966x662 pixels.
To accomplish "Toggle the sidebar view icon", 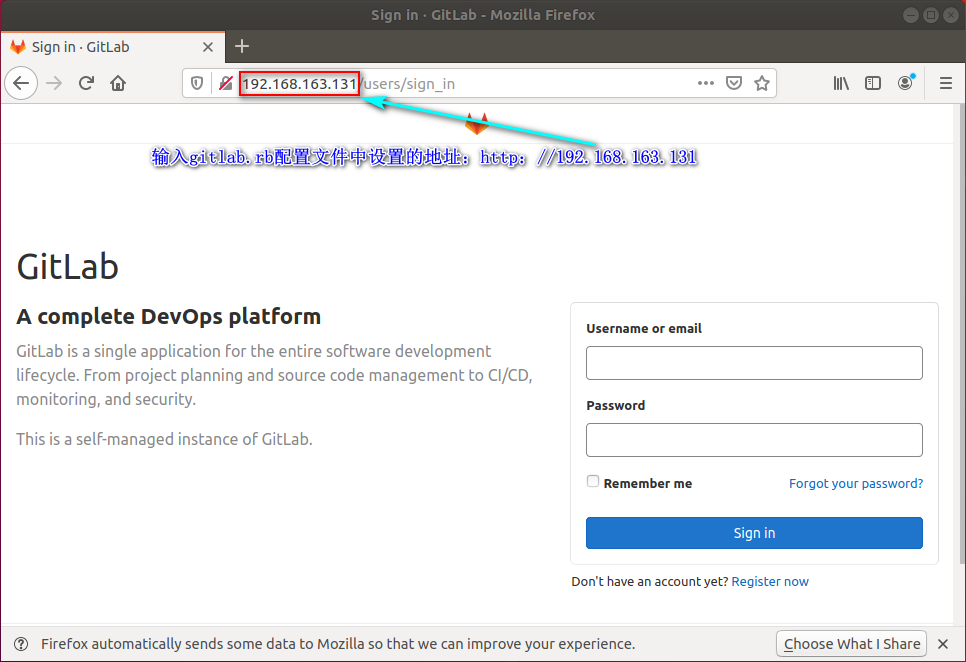I will pos(873,83).
